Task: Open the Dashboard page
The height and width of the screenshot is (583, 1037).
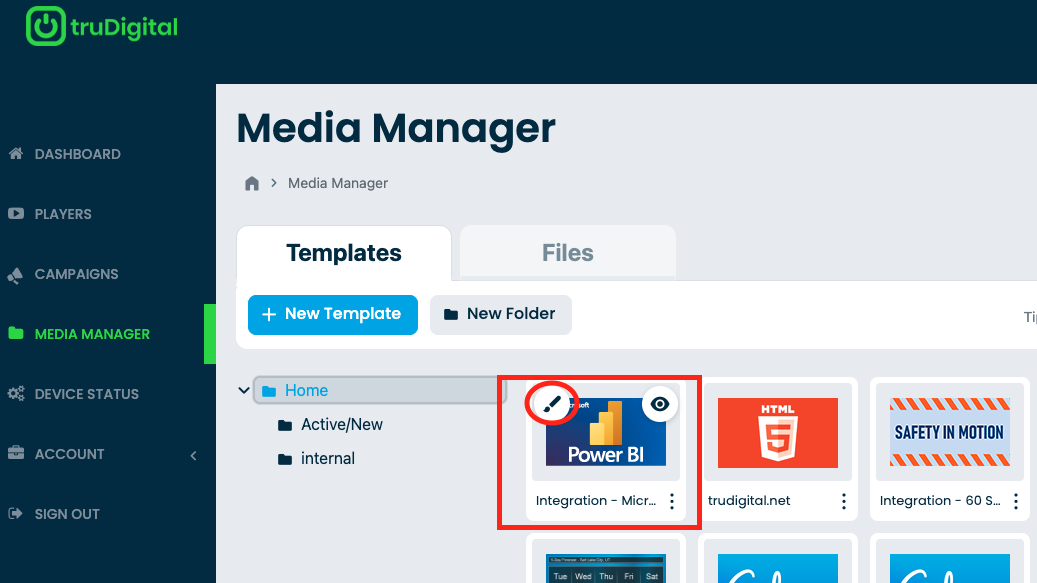Action: pos(77,154)
